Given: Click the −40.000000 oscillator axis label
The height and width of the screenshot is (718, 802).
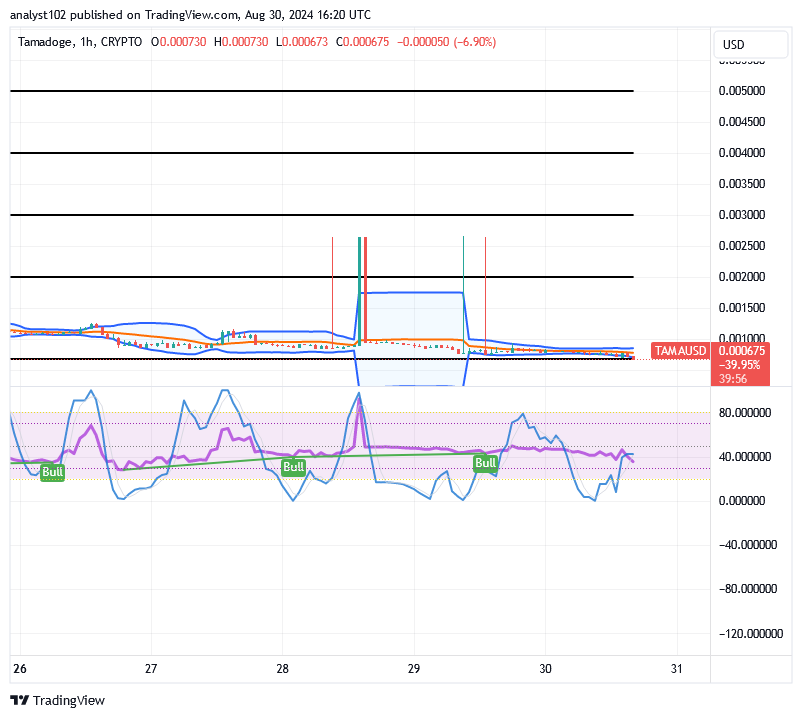Looking at the screenshot, I should point(748,545).
